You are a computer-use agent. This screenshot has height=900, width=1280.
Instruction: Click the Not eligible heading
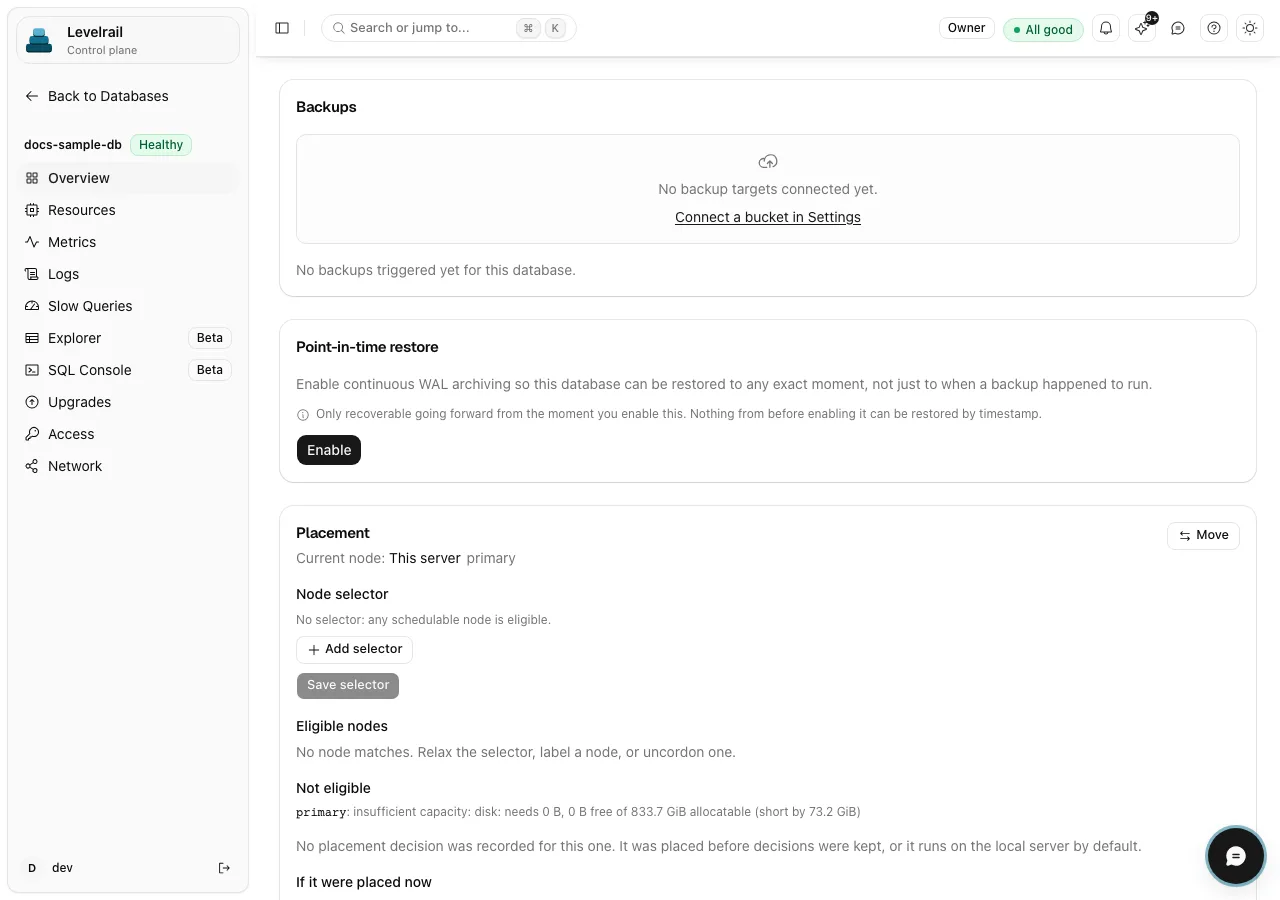pos(333,788)
